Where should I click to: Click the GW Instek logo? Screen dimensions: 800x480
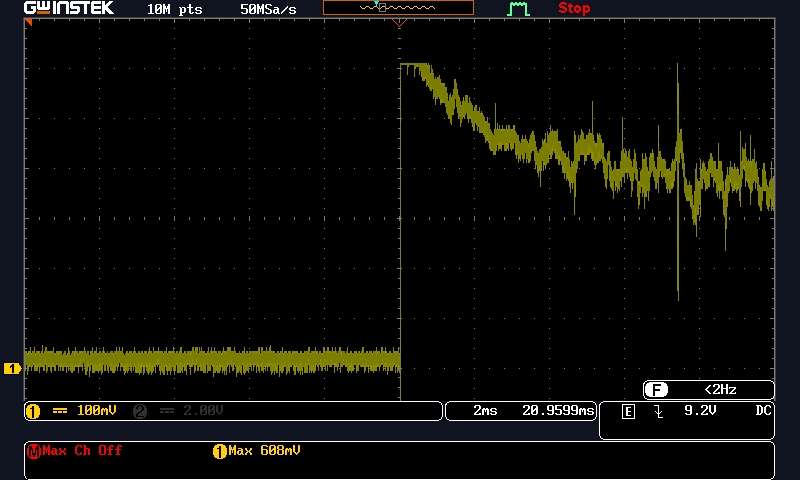[69, 8]
